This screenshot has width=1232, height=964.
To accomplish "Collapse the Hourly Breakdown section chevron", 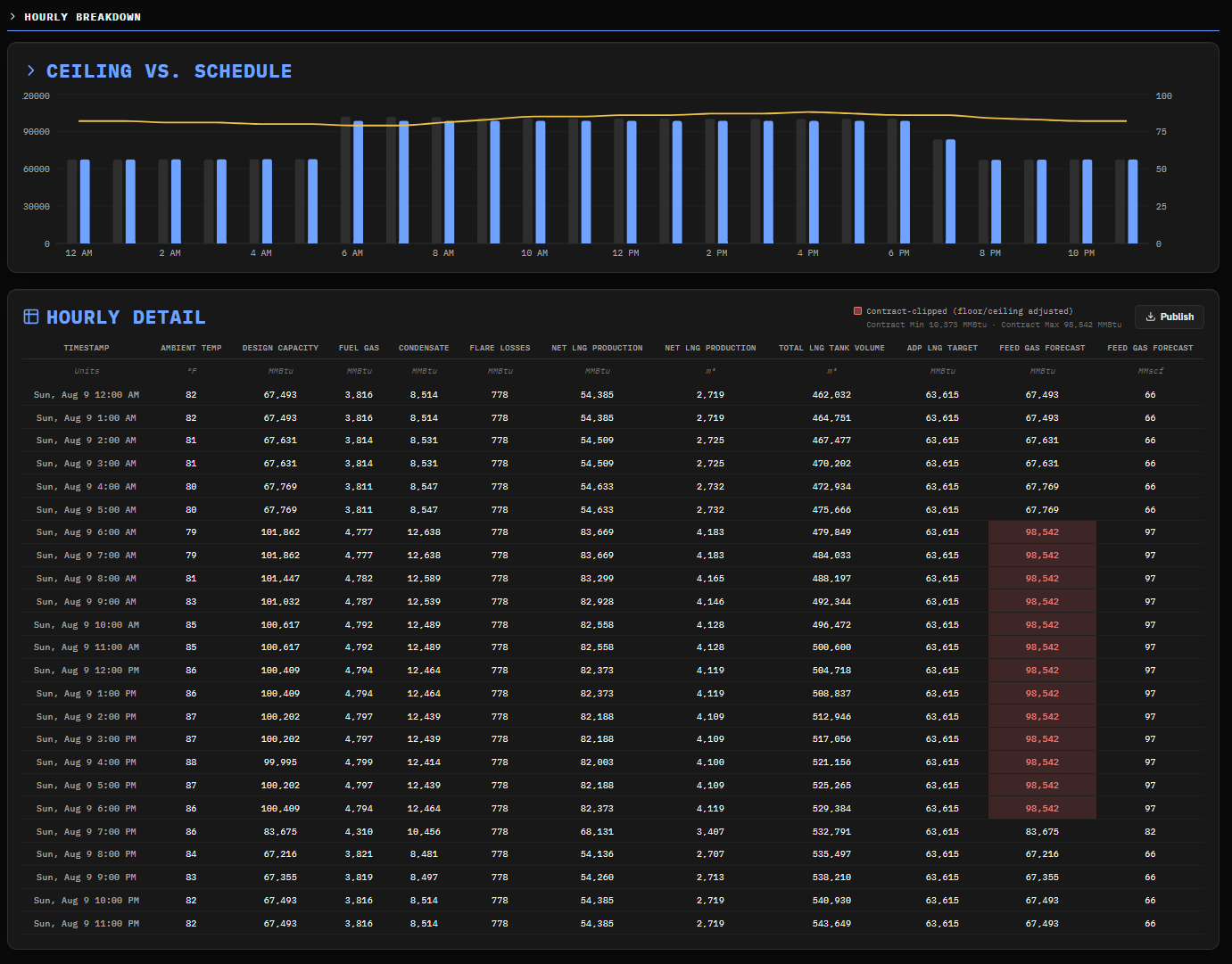I will [x=12, y=17].
